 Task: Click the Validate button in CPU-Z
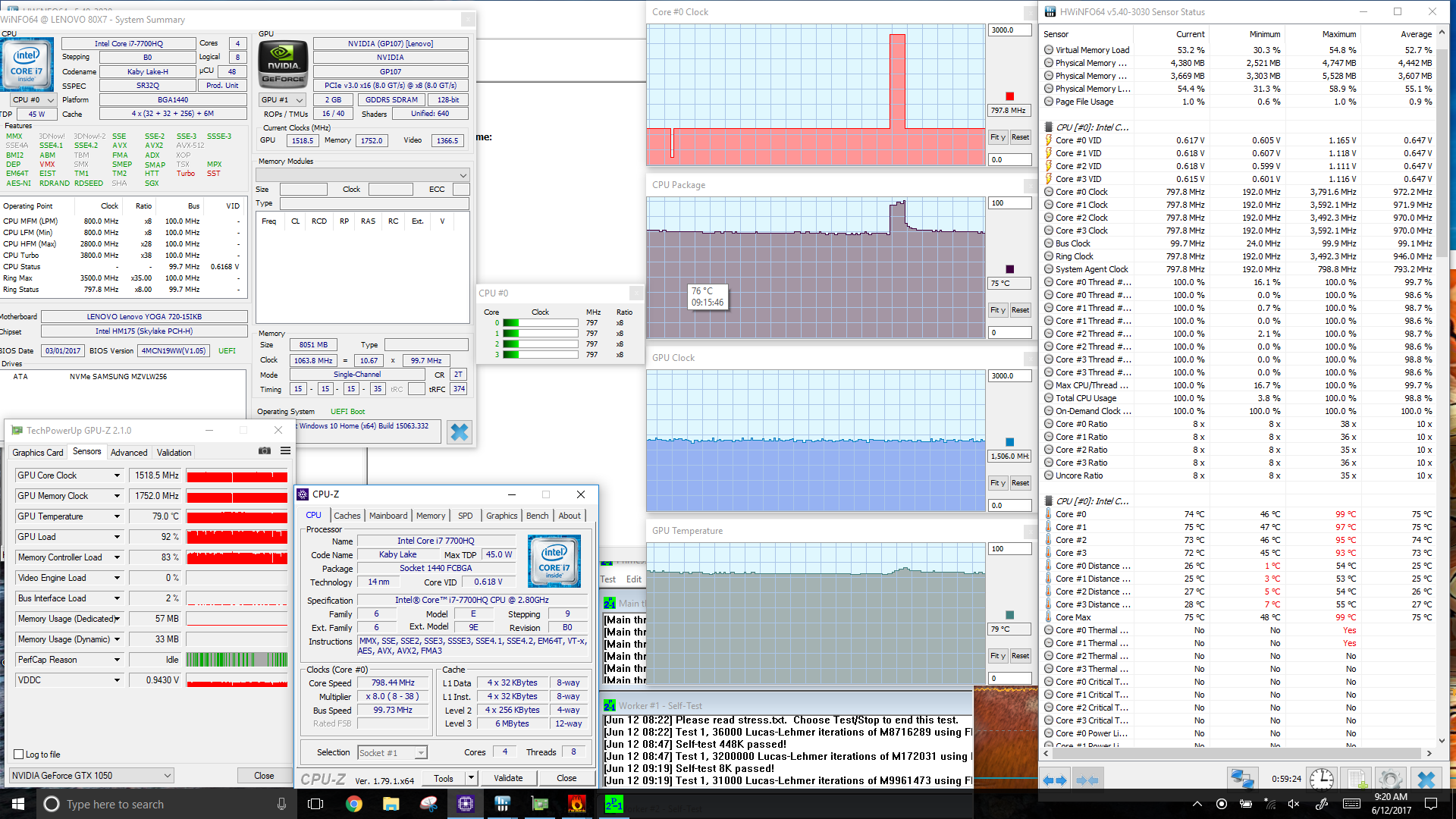click(507, 778)
